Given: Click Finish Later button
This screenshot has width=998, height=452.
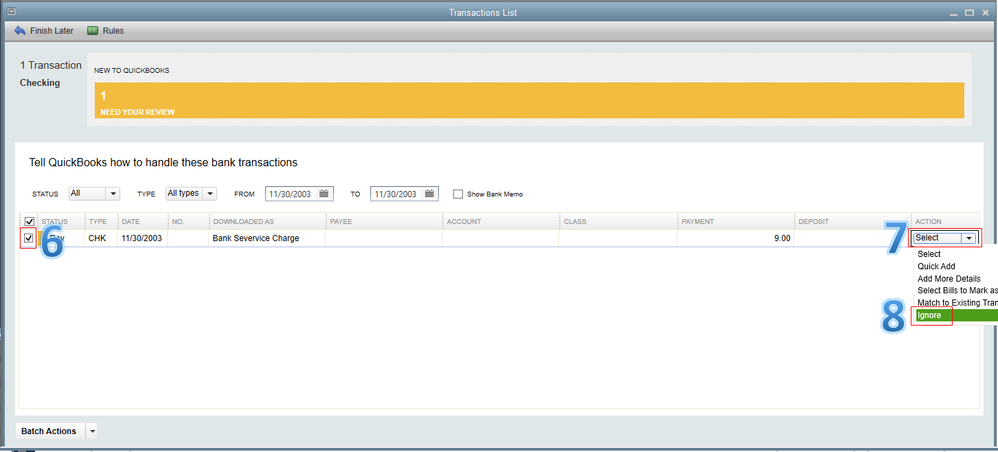Looking at the screenshot, I should (44, 31).
